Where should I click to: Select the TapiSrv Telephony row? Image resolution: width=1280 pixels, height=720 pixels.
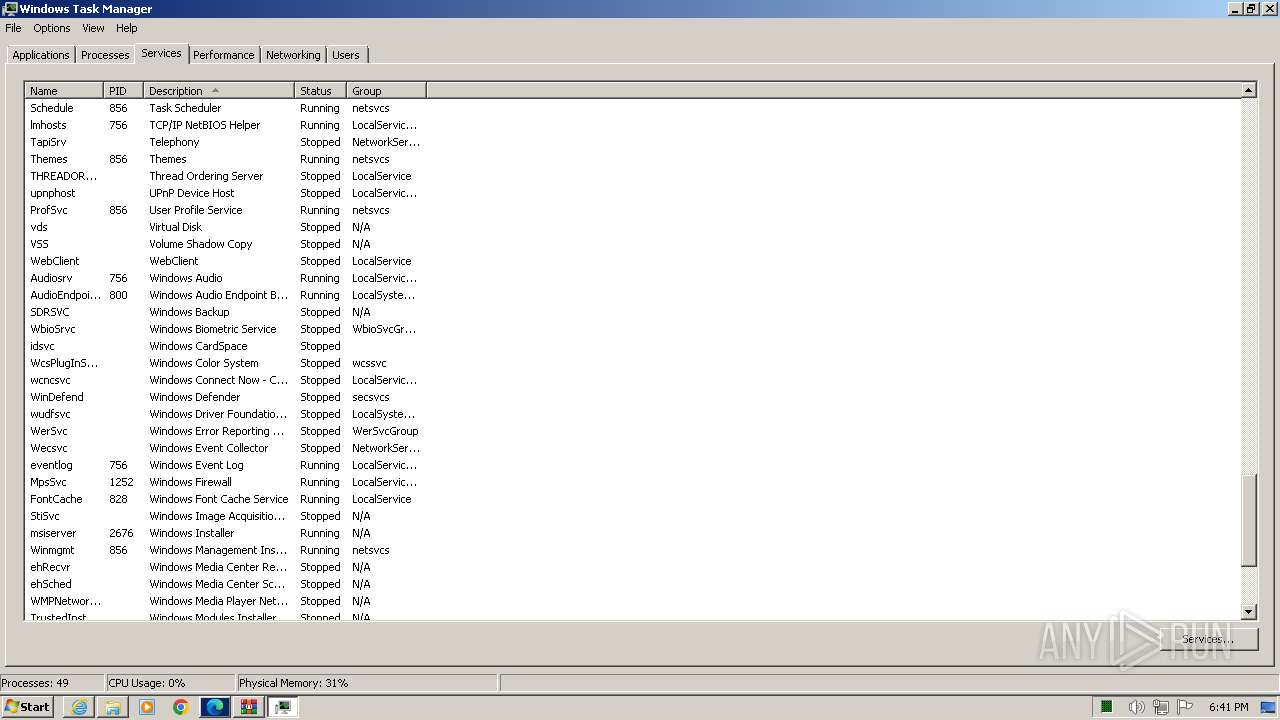pos(226,142)
